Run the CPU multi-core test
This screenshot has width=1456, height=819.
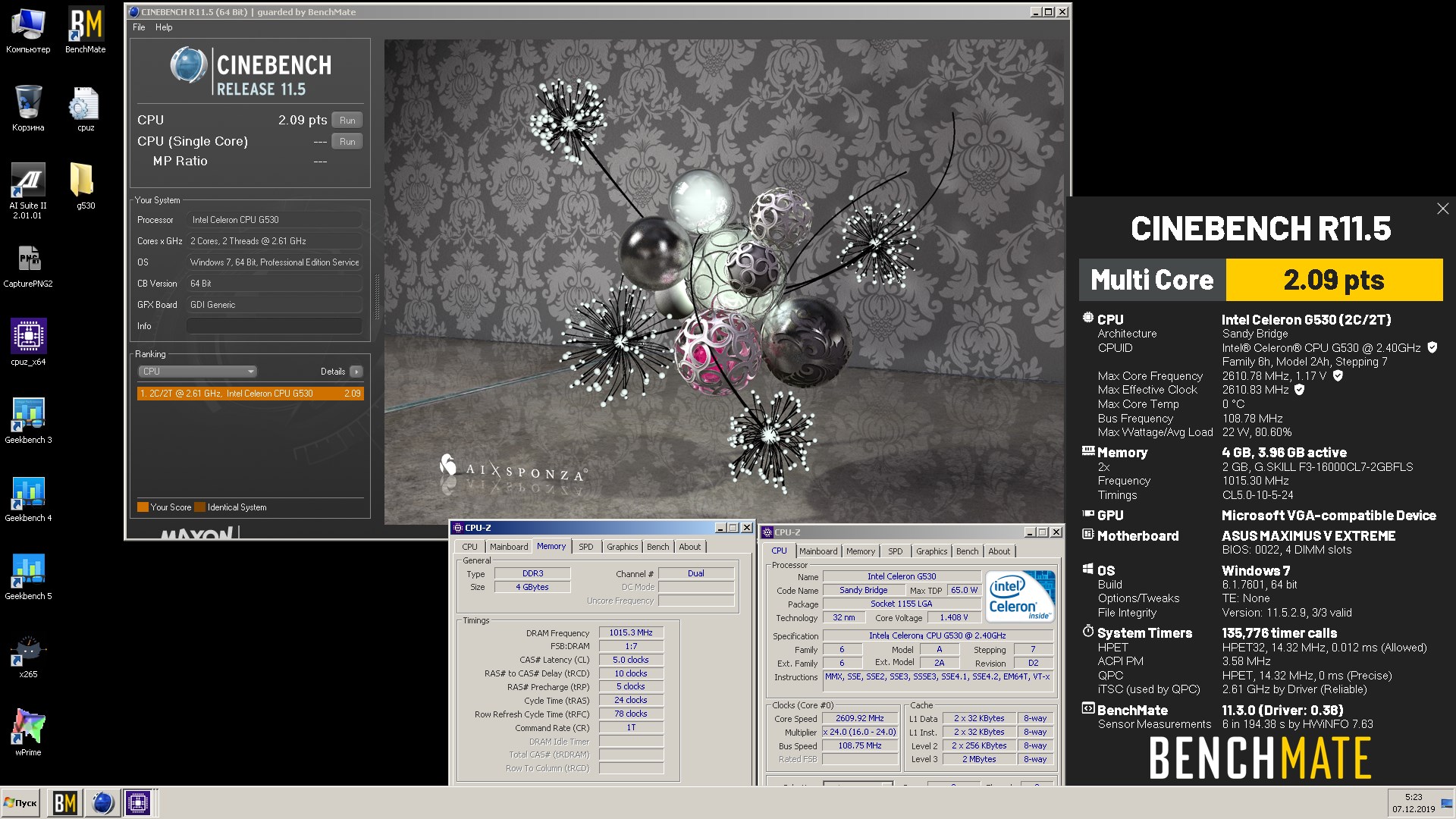[x=347, y=120]
